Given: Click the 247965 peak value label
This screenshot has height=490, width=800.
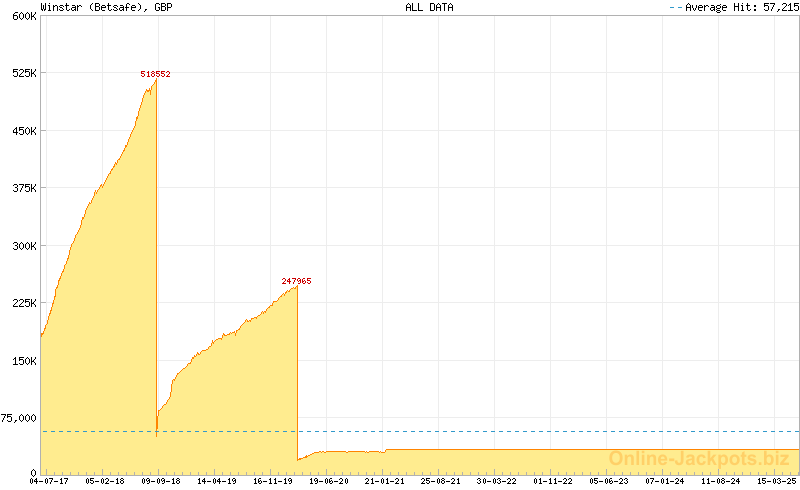Looking at the screenshot, I should coord(296,281).
